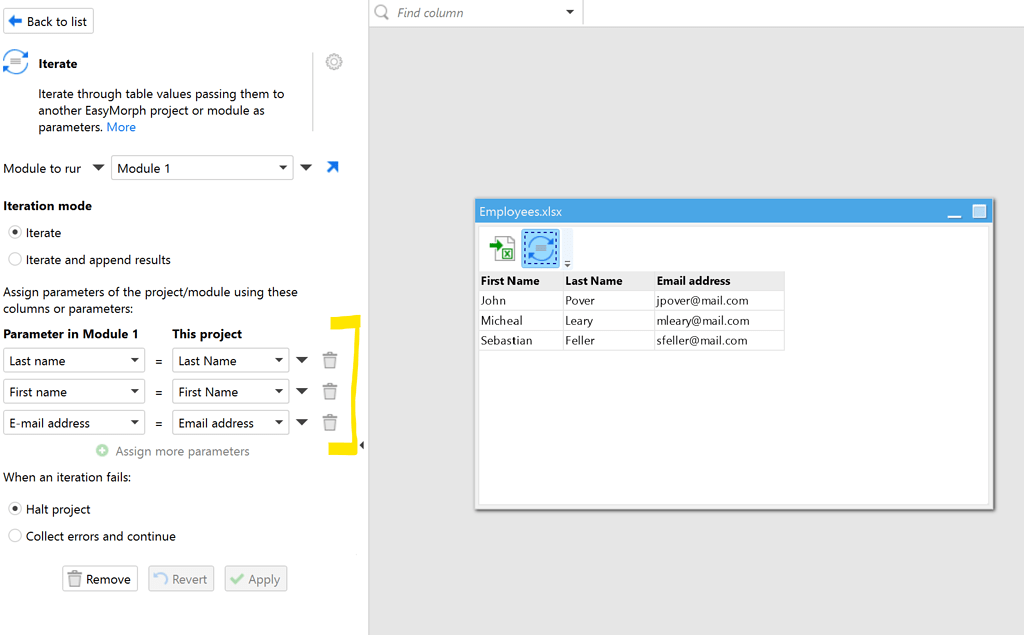Select the Halt project option
Screen dimensions: 1024x635
pyautogui.click(x=15, y=509)
